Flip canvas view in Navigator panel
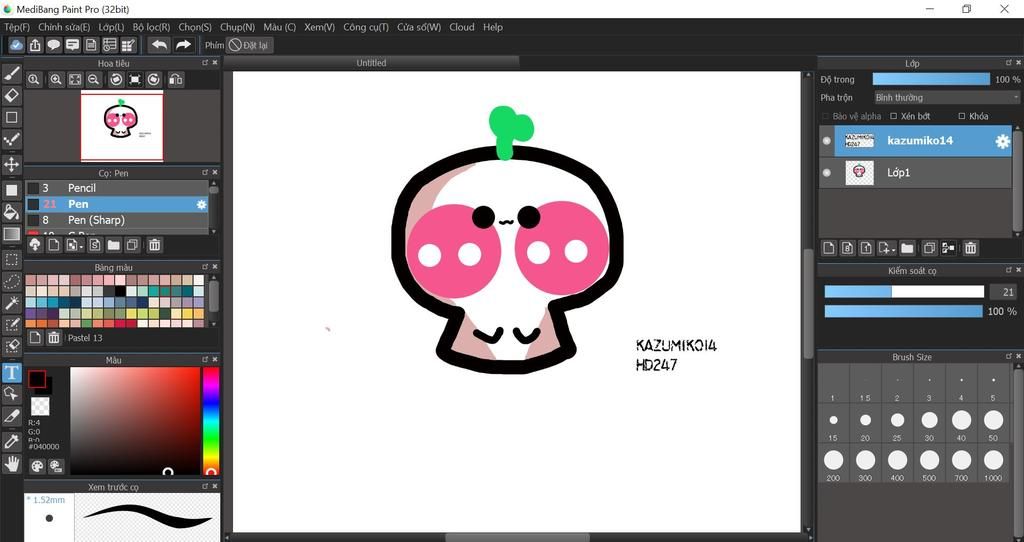Screen dimensions: 1024x542 (x=175, y=79)
